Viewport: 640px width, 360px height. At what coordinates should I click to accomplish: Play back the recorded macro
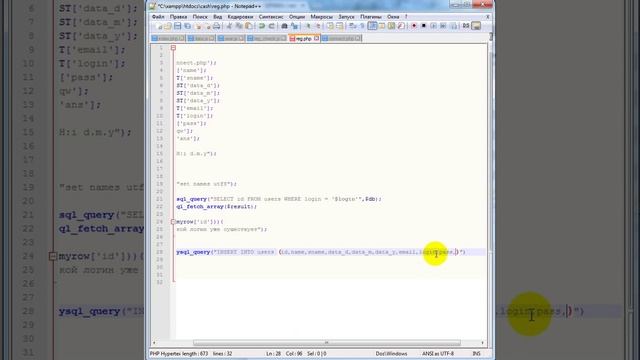[x=433, y=26]
